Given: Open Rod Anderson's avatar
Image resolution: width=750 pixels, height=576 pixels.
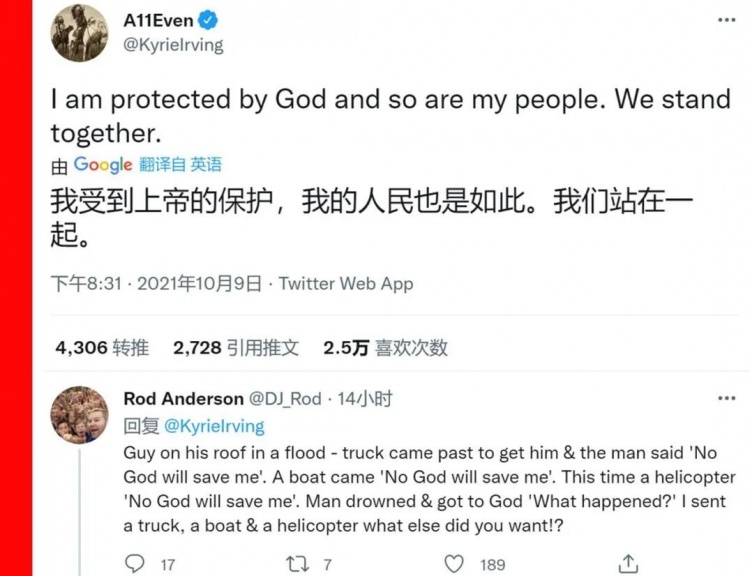Looking at the screenshot, I should [79, 415].
